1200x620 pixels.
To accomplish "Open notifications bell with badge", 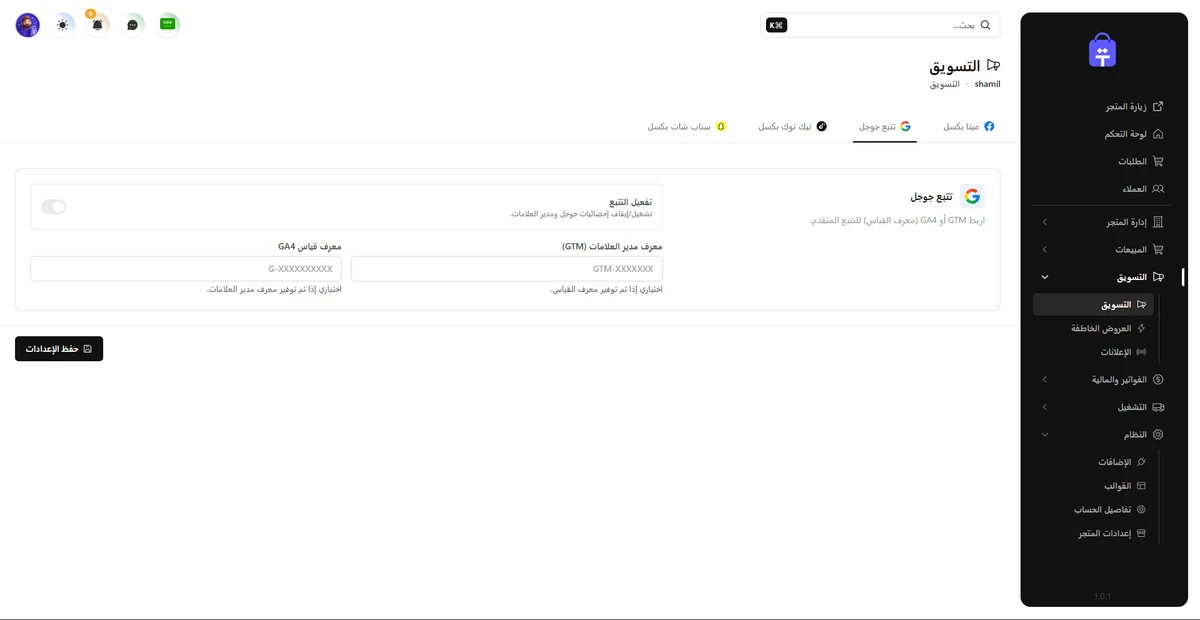I will point(97,25).
